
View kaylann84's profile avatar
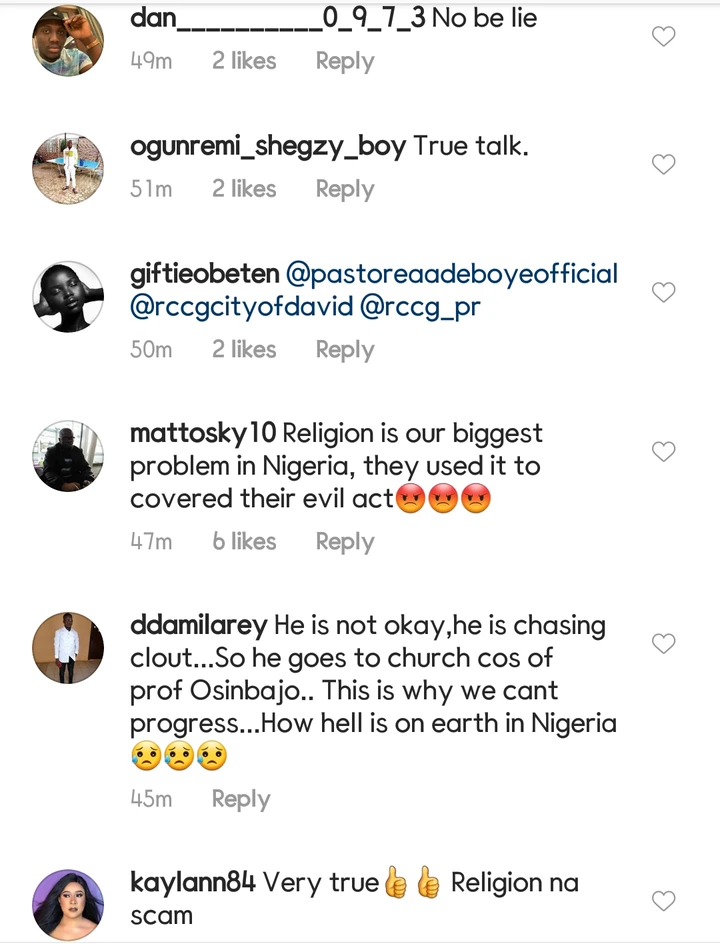[68, 904]
